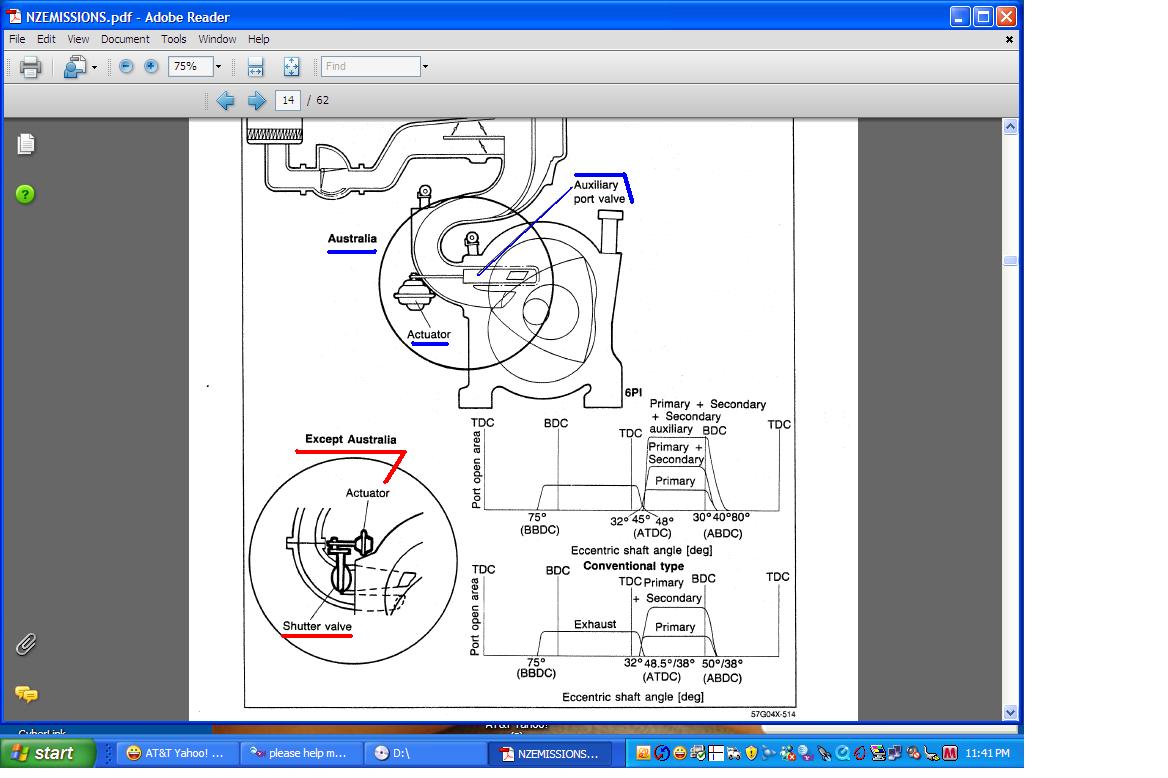1168x778 pixels.
Task: Click the Fit Page view icon
Action: pyautogui.click(x=291, y=67)
